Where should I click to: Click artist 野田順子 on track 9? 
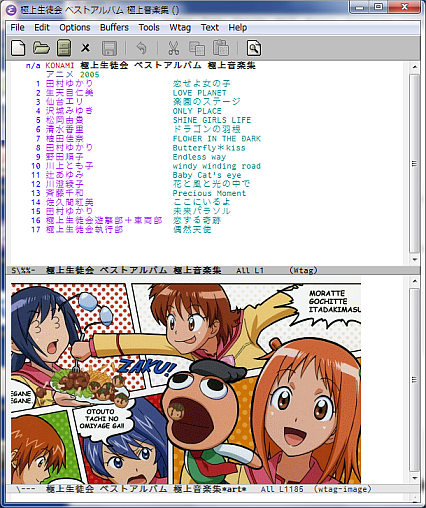tap(64, 157)
